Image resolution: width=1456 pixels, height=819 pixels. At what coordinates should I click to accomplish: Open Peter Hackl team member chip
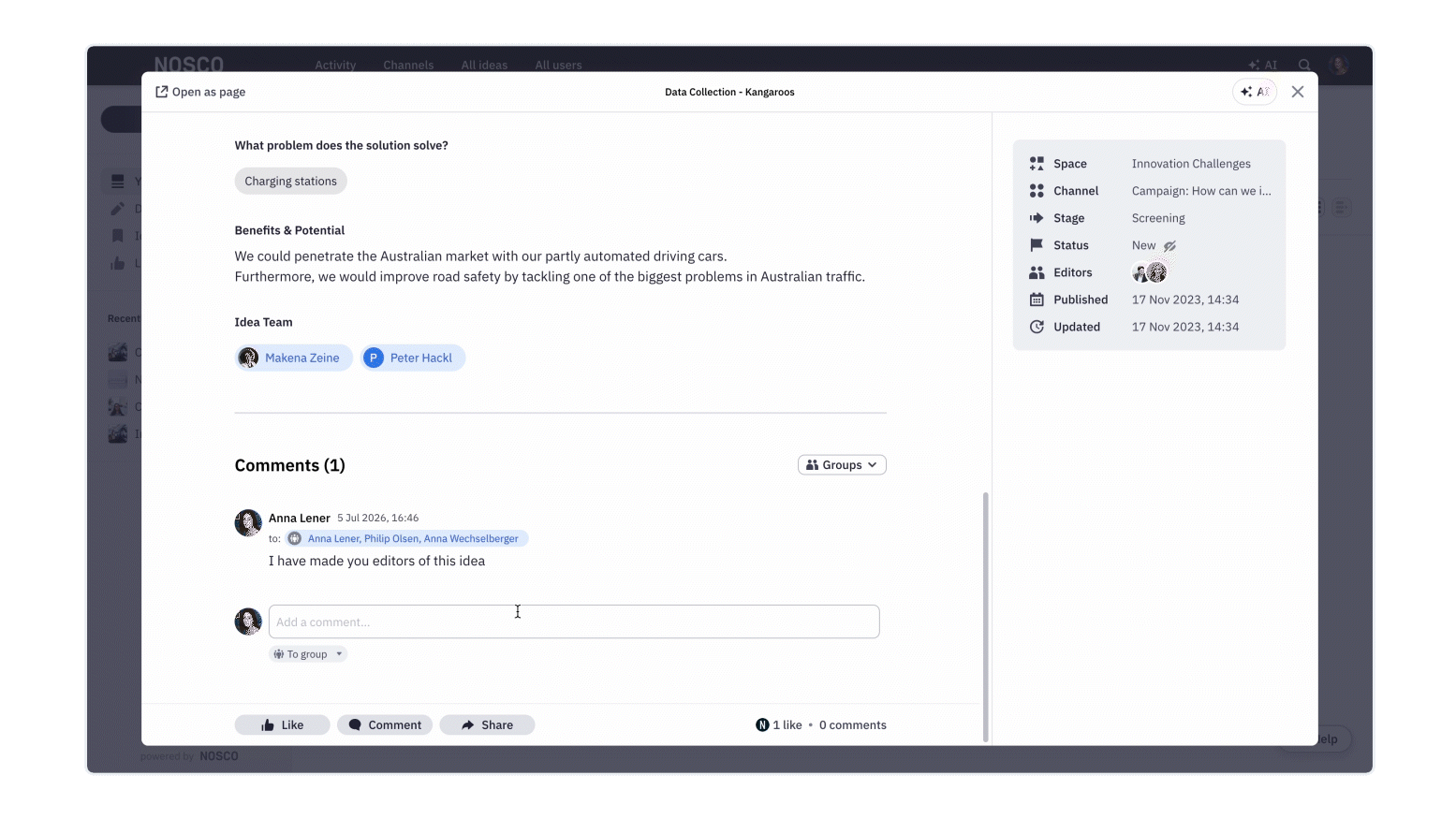click(x=413, y=358)
